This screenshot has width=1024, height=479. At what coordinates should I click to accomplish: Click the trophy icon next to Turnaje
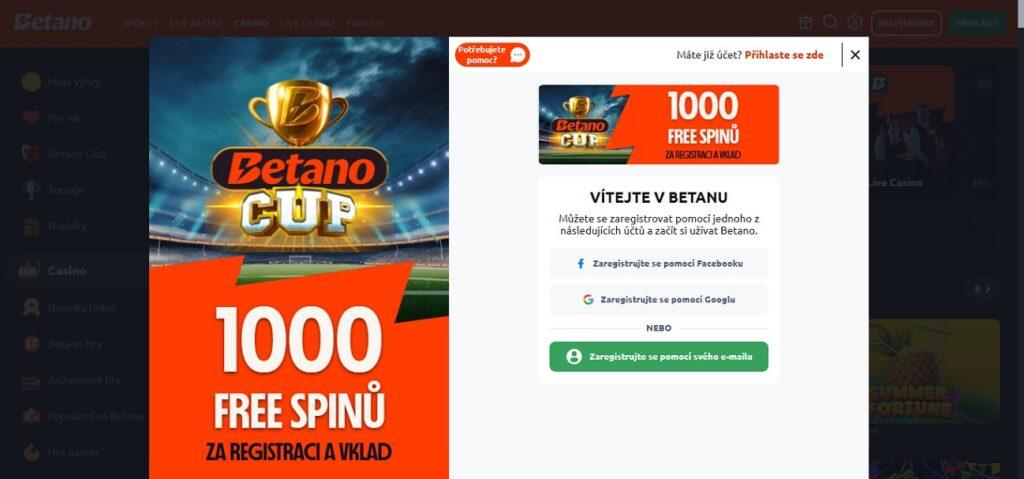point(31,190)
